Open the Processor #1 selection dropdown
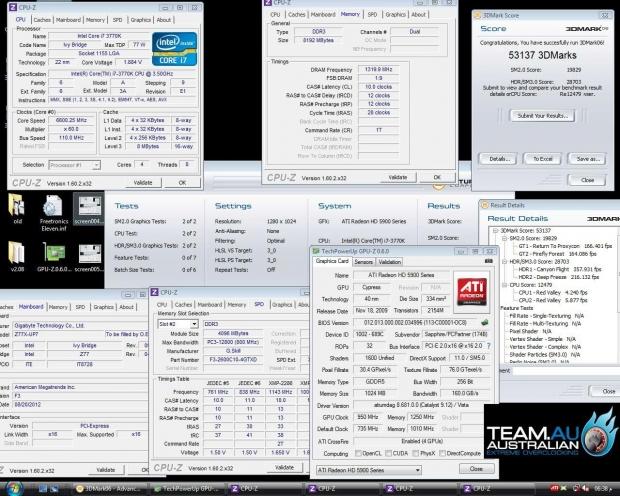 (x=74, y=165)
